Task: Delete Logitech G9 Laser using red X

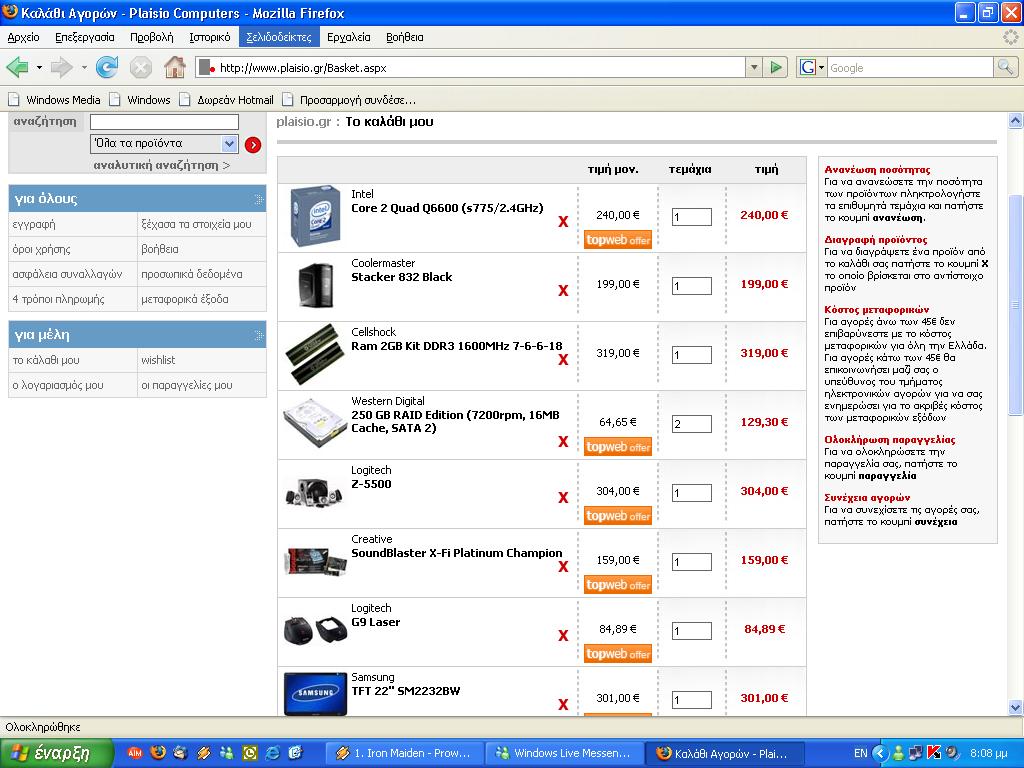Action: tap(563, 636)
